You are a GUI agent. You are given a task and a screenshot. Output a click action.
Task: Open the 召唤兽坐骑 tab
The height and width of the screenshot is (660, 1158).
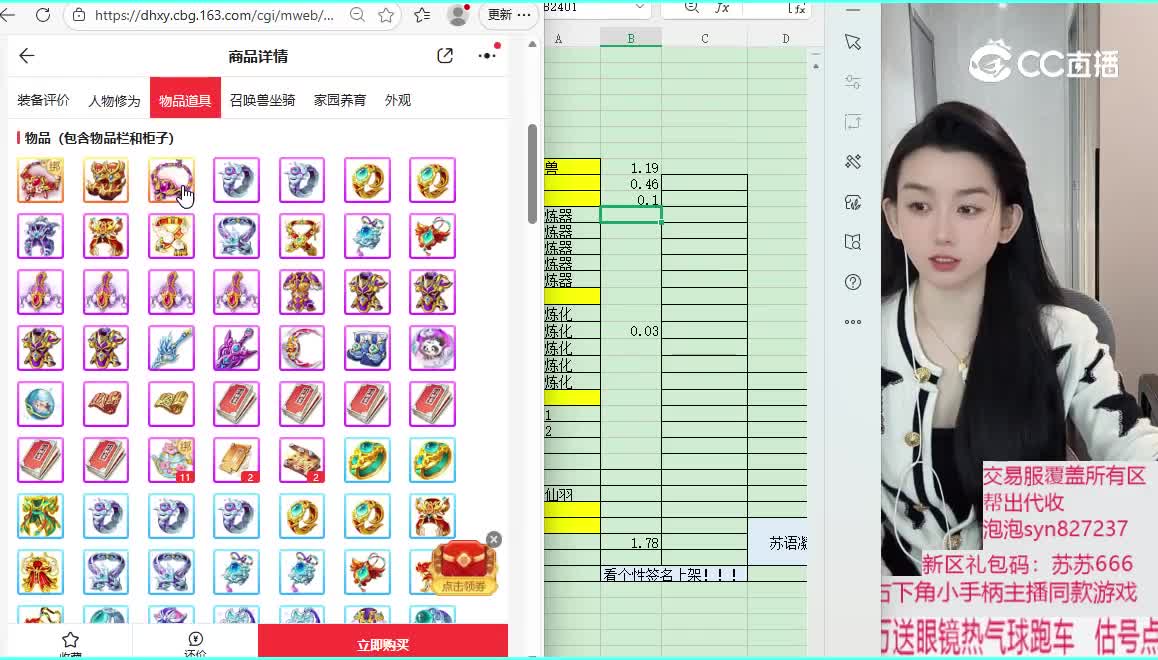pyautogui.click(x=262, y=100)
